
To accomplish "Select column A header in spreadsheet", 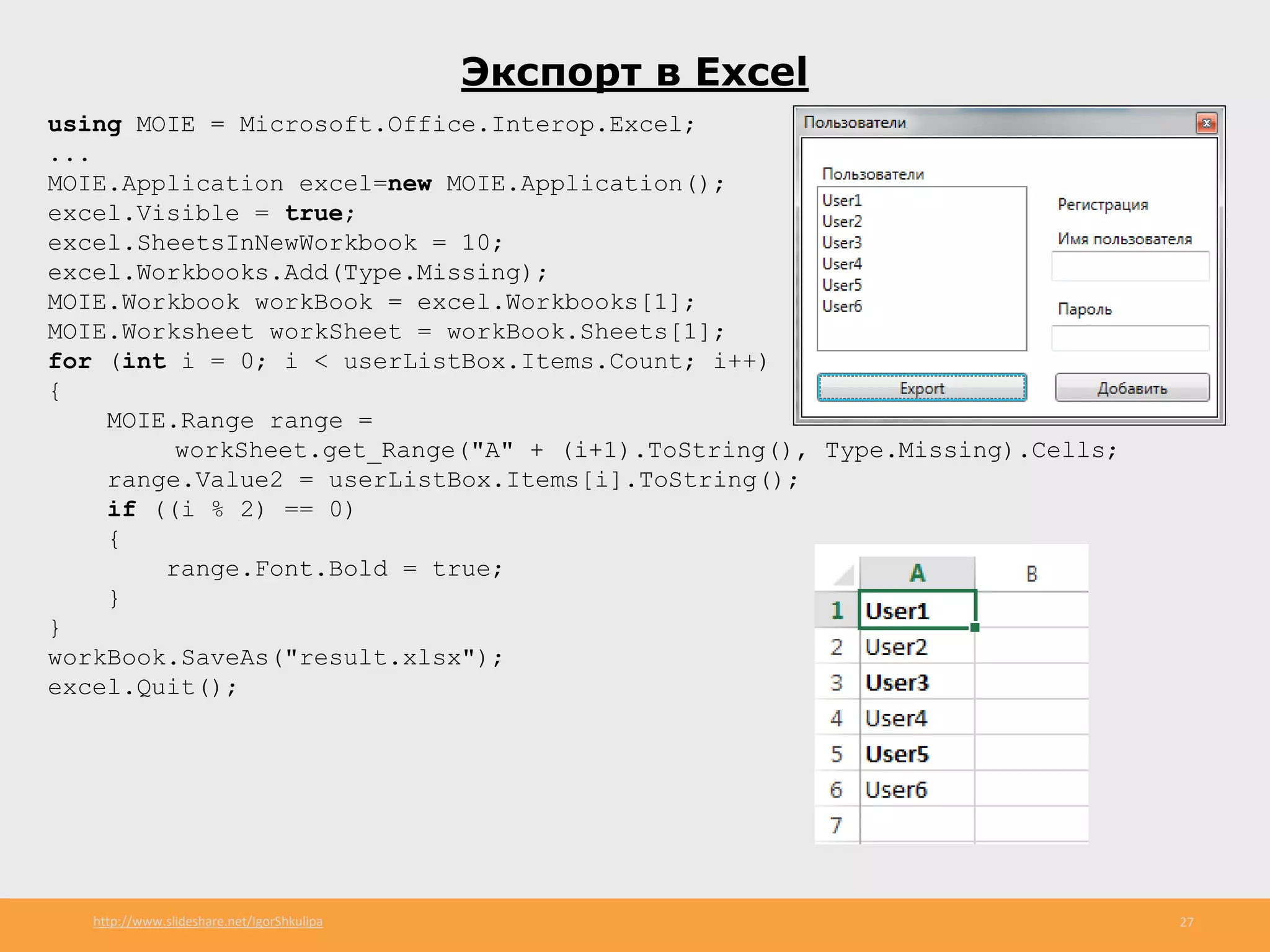I will coord(917,573).
